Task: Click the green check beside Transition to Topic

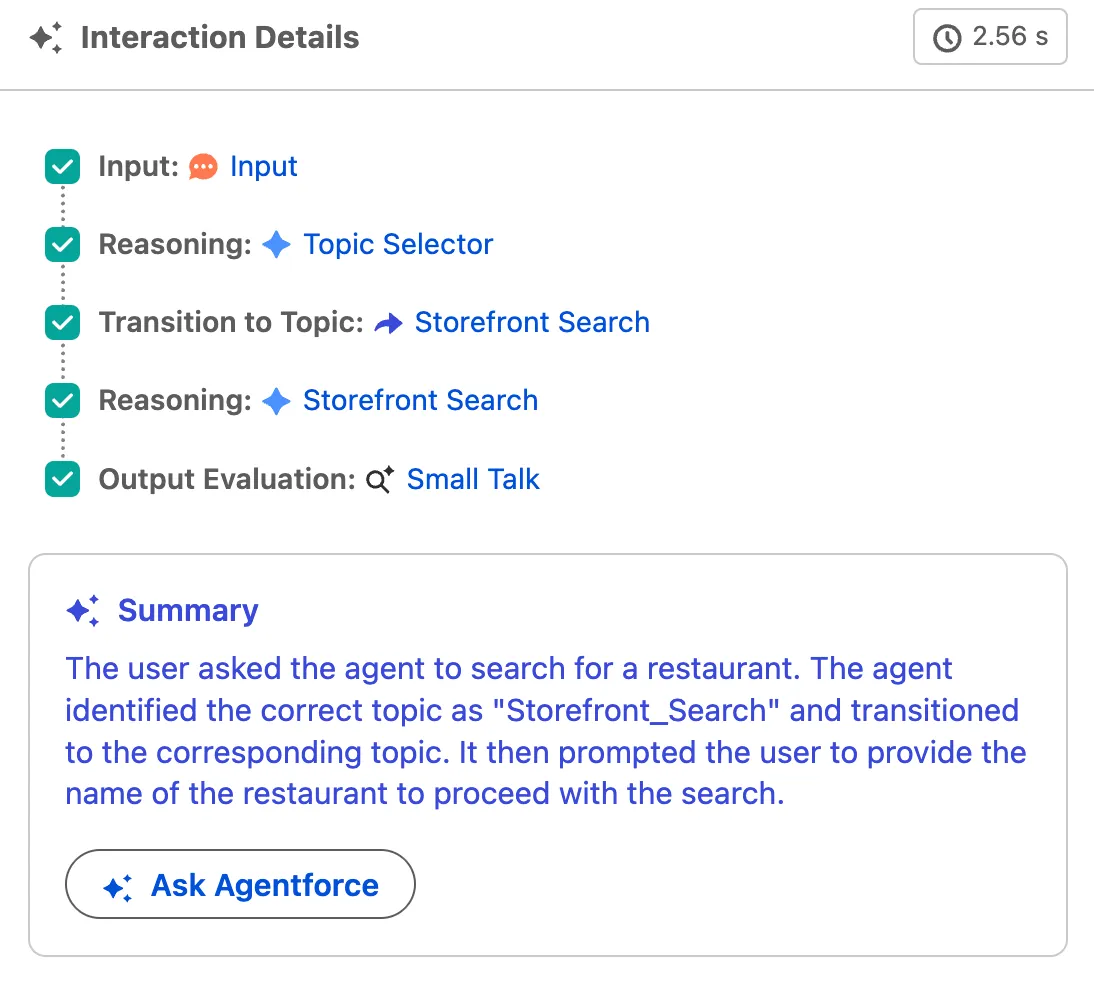Action: click(63, 323)
